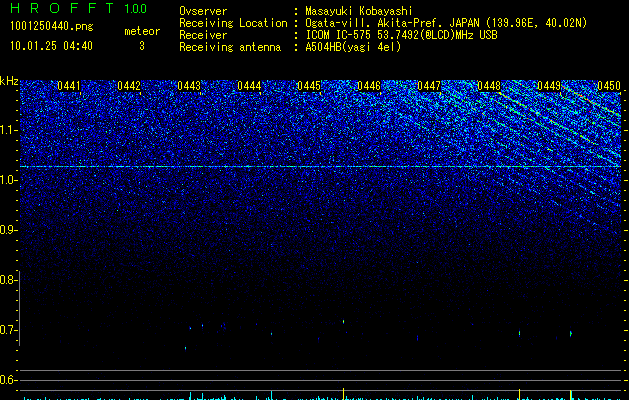Click the 1.0 frequency axis label
The height and width of the screenshot is (400, 629).
tap(8, 180)
